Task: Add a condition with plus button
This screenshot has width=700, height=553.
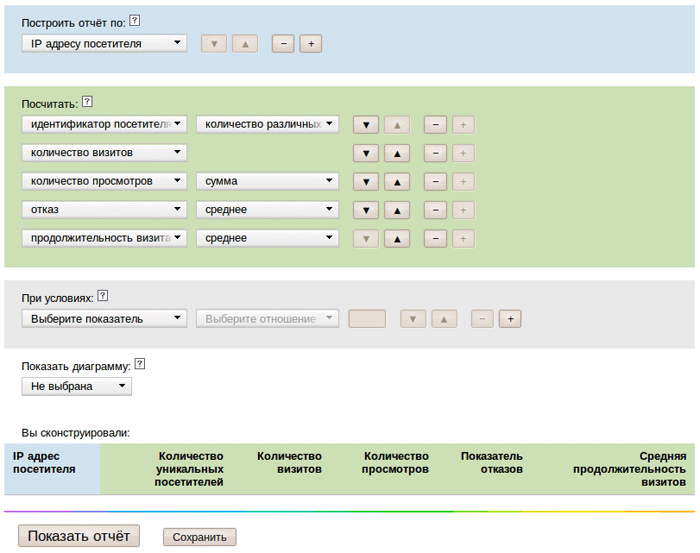Action: (510, 319)
